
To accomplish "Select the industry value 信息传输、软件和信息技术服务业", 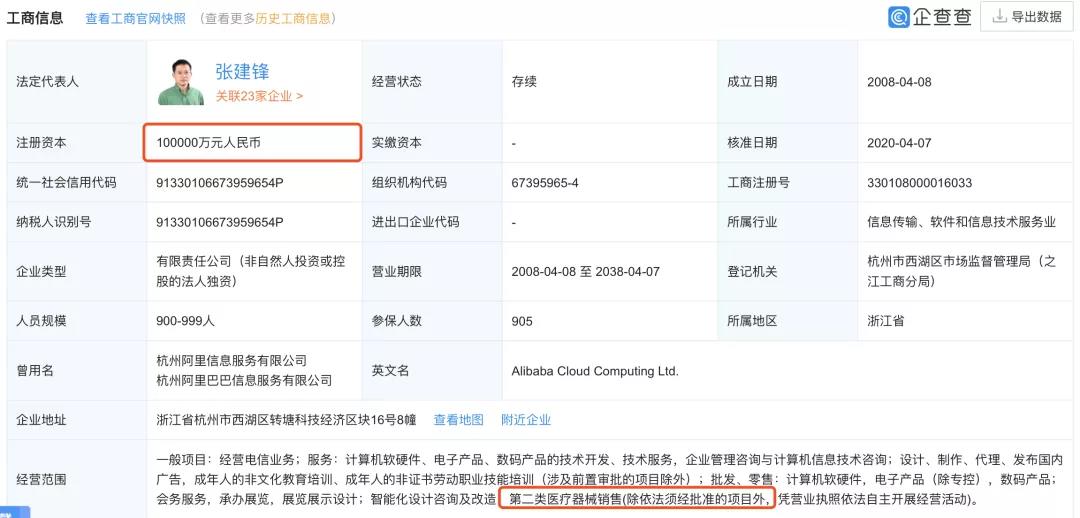I will (x=962, y=222).
